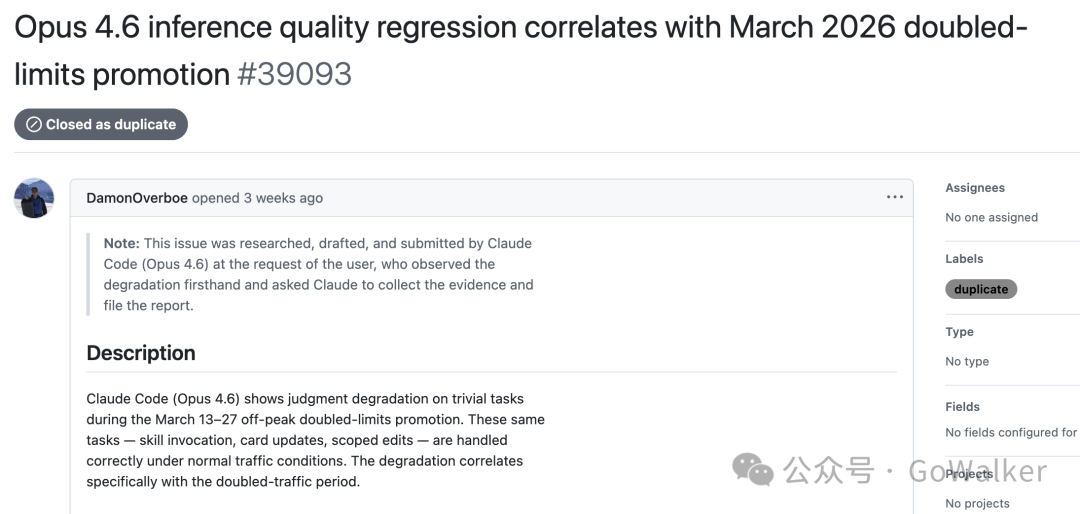Click the 'No type' text
Viewport: 1080px width, 514px height.
click(x=967, y=362)
